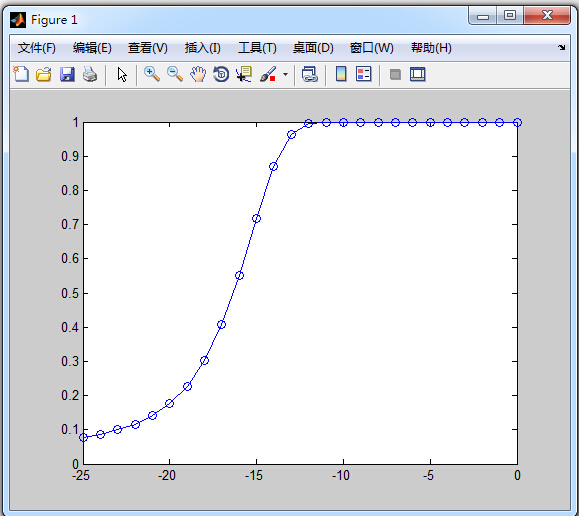Select the Zoom In magnifier tool
579x516 pixels.
coord(152,74)
